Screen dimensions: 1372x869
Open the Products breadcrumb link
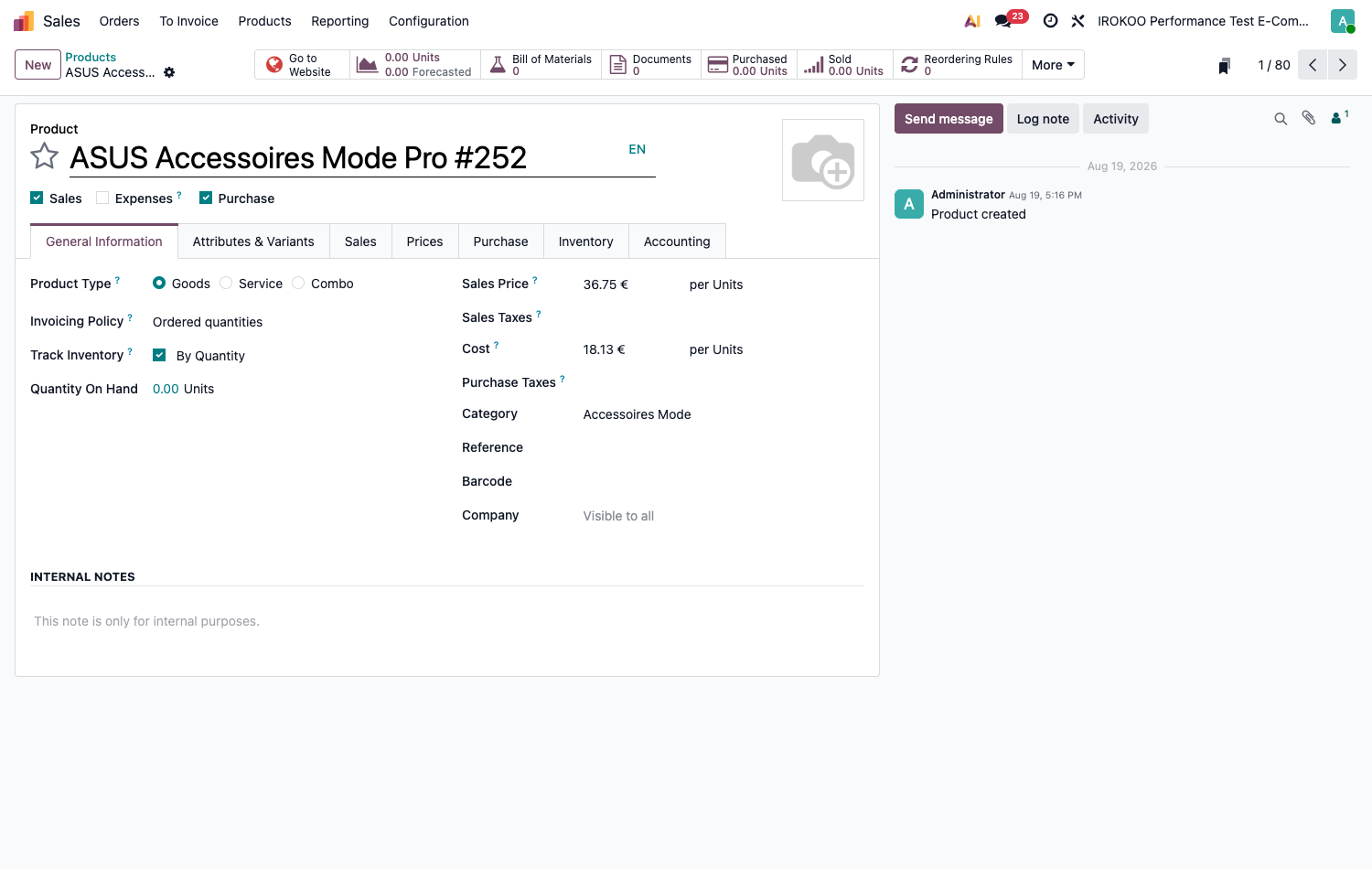click(91, 57)
